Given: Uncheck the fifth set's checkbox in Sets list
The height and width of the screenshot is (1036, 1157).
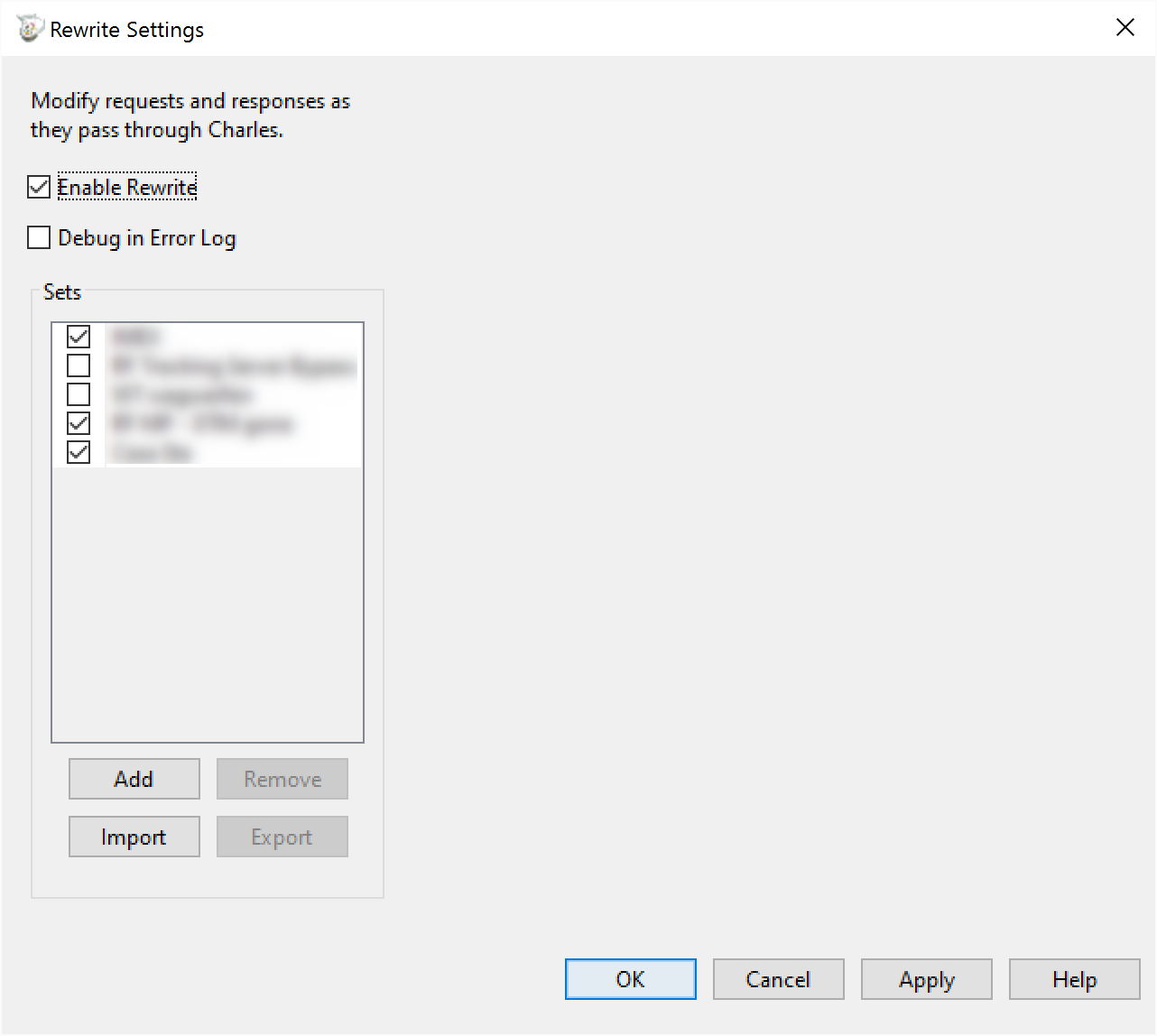Looking at the screenshot, I should (79, 453).
